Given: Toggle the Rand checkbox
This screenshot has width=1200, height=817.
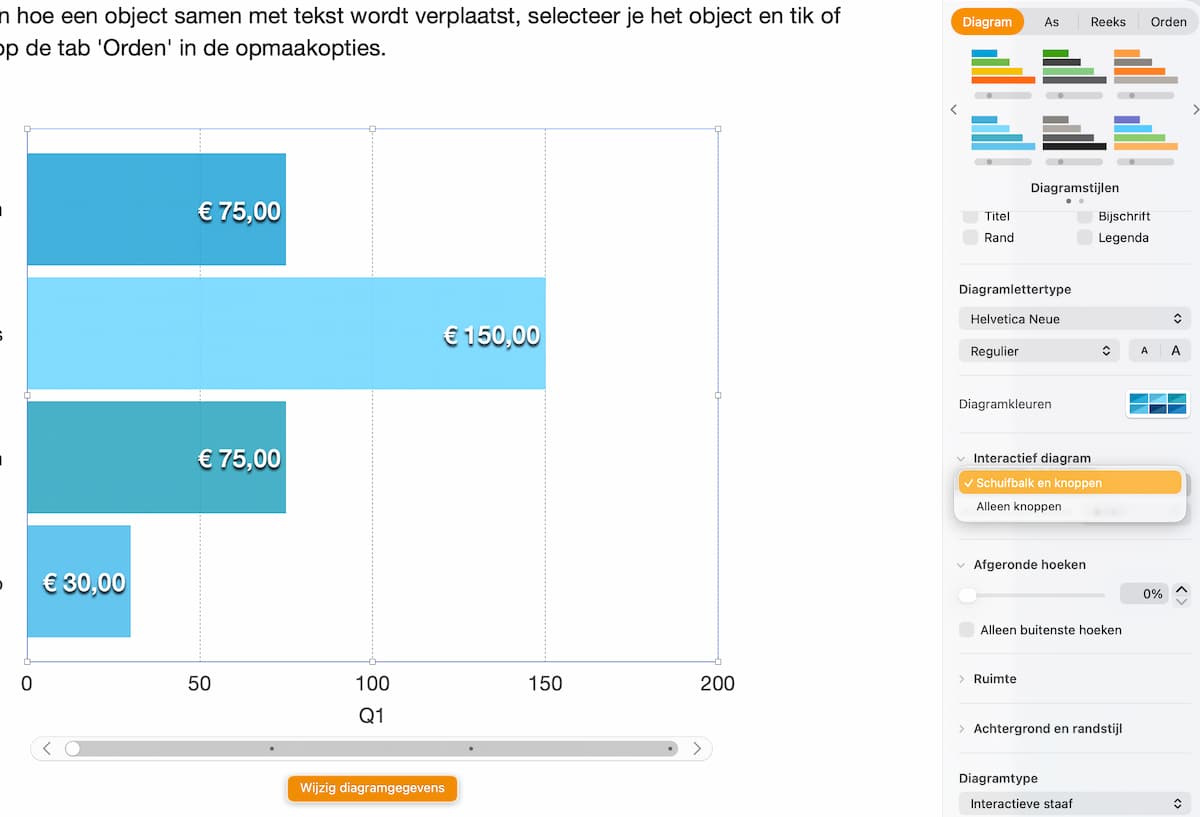Looking at the screenshot, I should coord(970,238).
